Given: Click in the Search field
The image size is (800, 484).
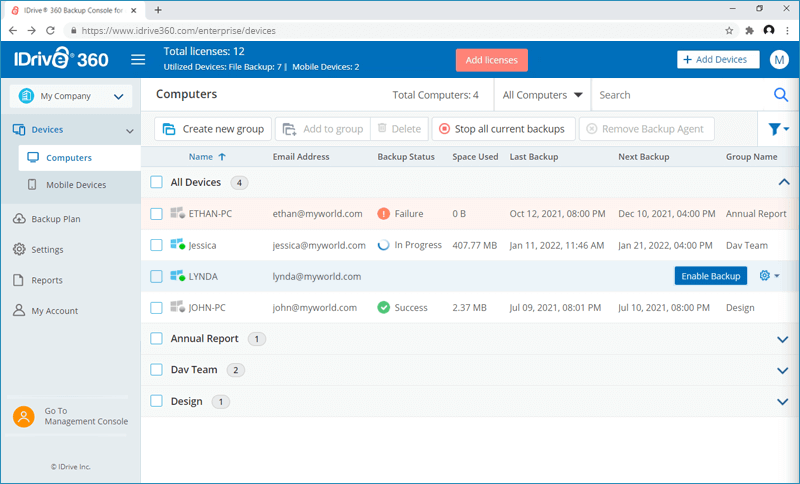Looking at the screenshot, I should [681, 95].
